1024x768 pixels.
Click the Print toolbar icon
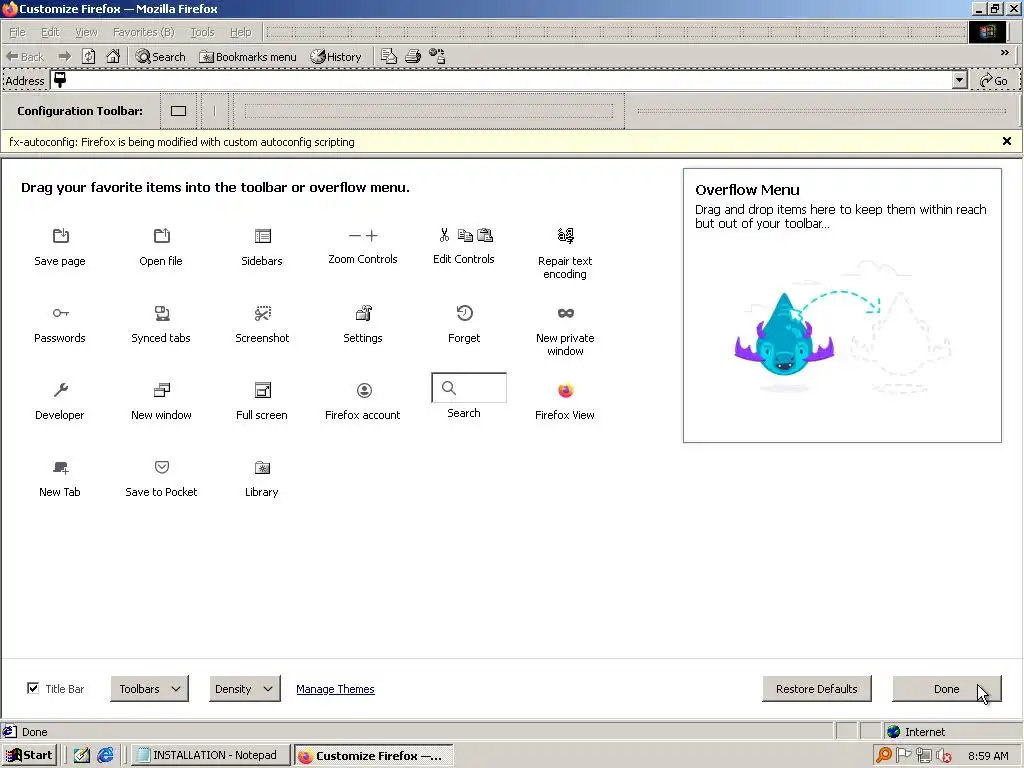(x=413, y=57)
